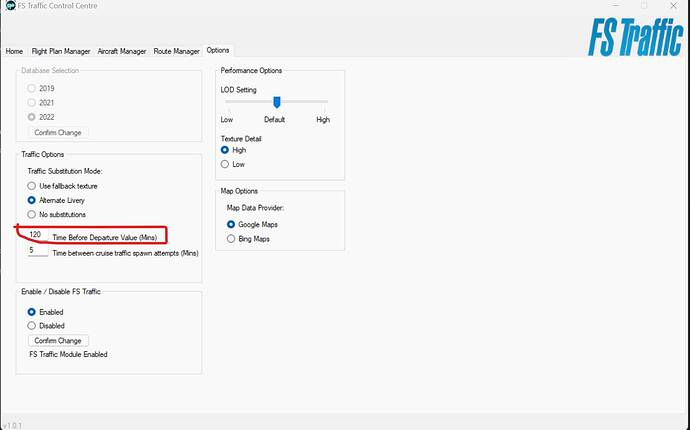Open the Home tab
Image resolution: width=690 pixels, height=430 pixels.
pyautogui.click(x=14, y=51)
